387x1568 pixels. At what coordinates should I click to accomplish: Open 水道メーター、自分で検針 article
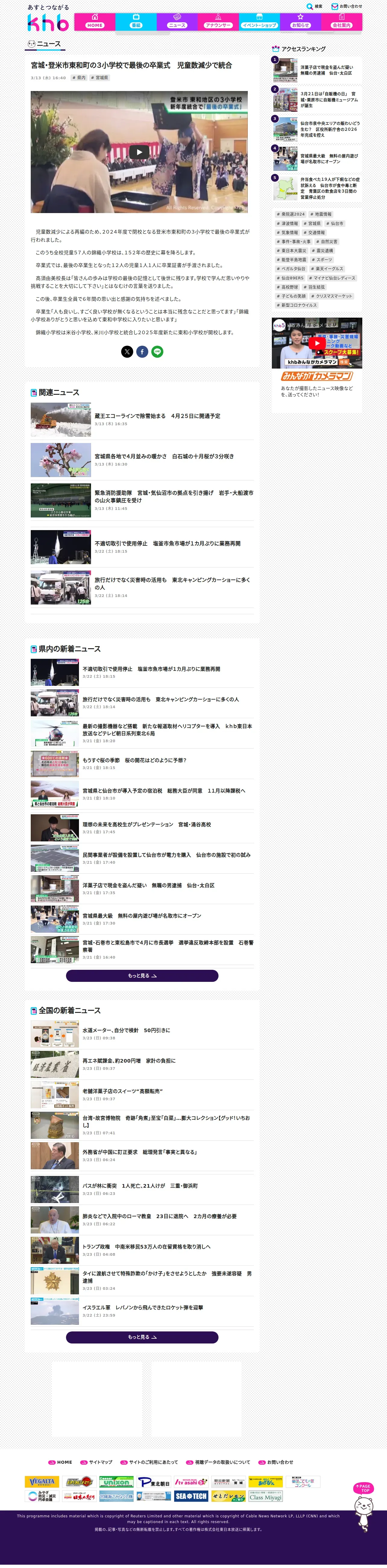pos(142,1034)
